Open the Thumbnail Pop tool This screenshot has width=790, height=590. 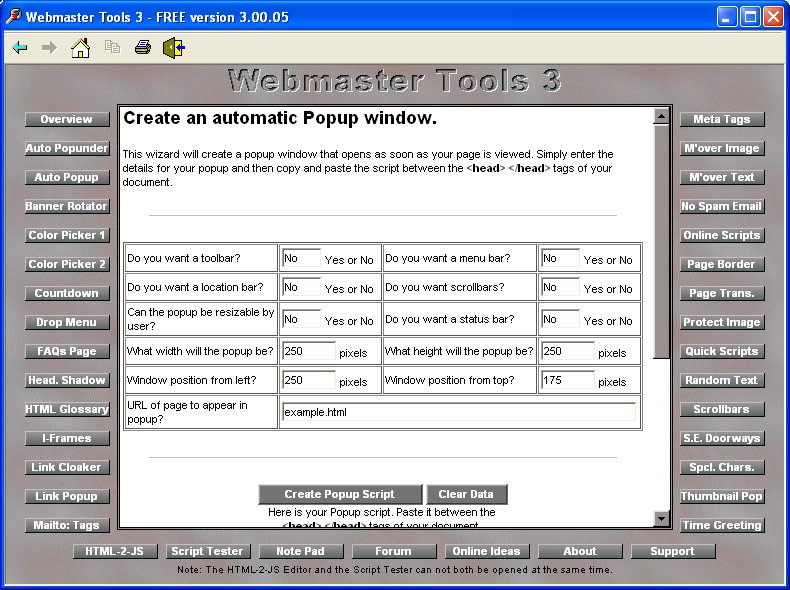click(722, 496)
